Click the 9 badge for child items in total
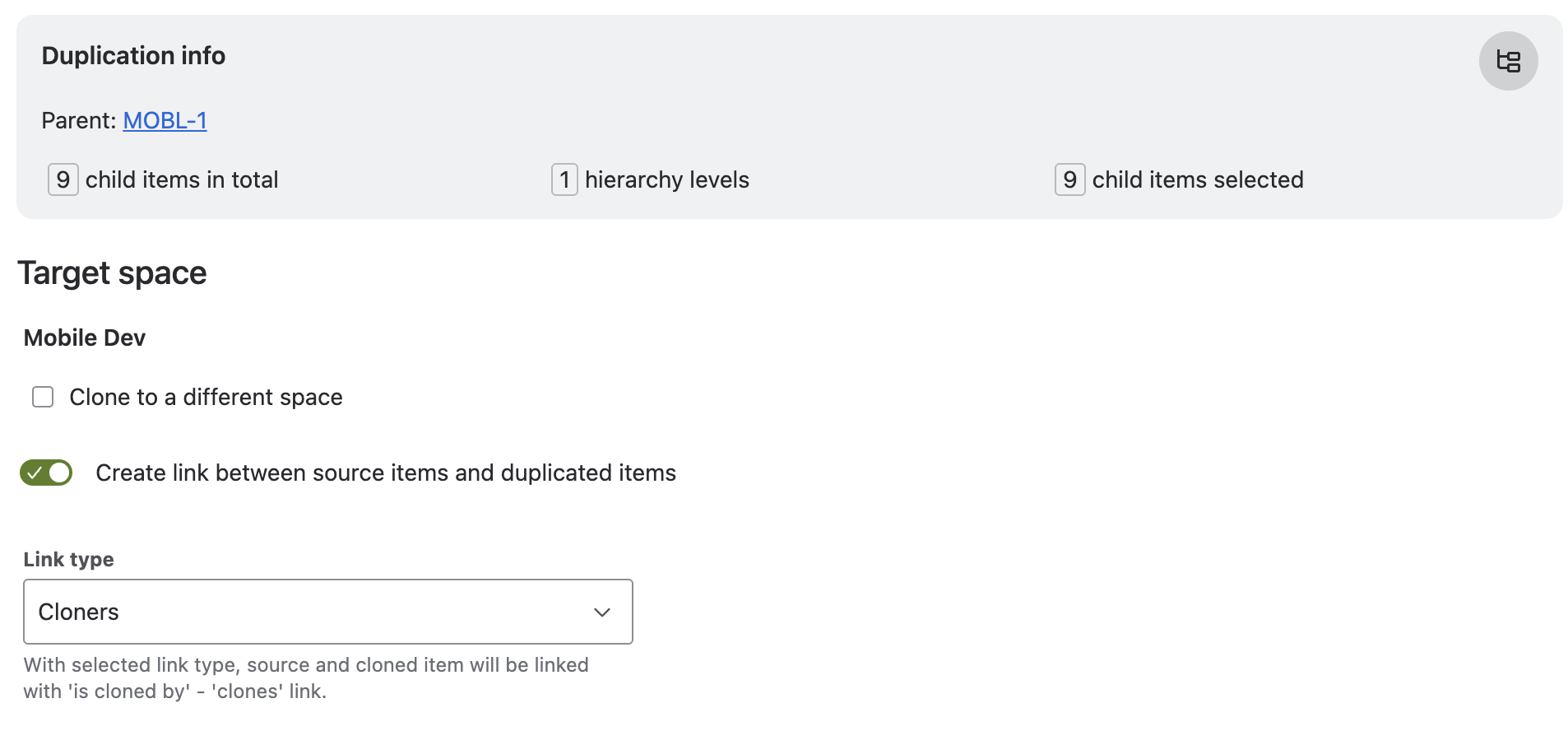Viewport: 1568px width, 731px height. [x=63, y=179]
